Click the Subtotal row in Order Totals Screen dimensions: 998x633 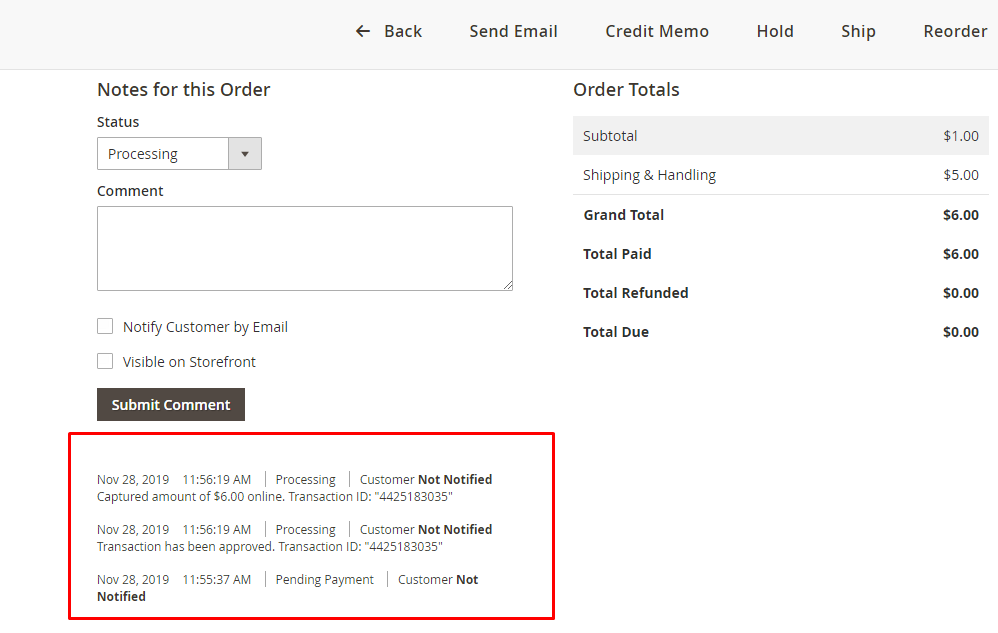coord(780,136)
